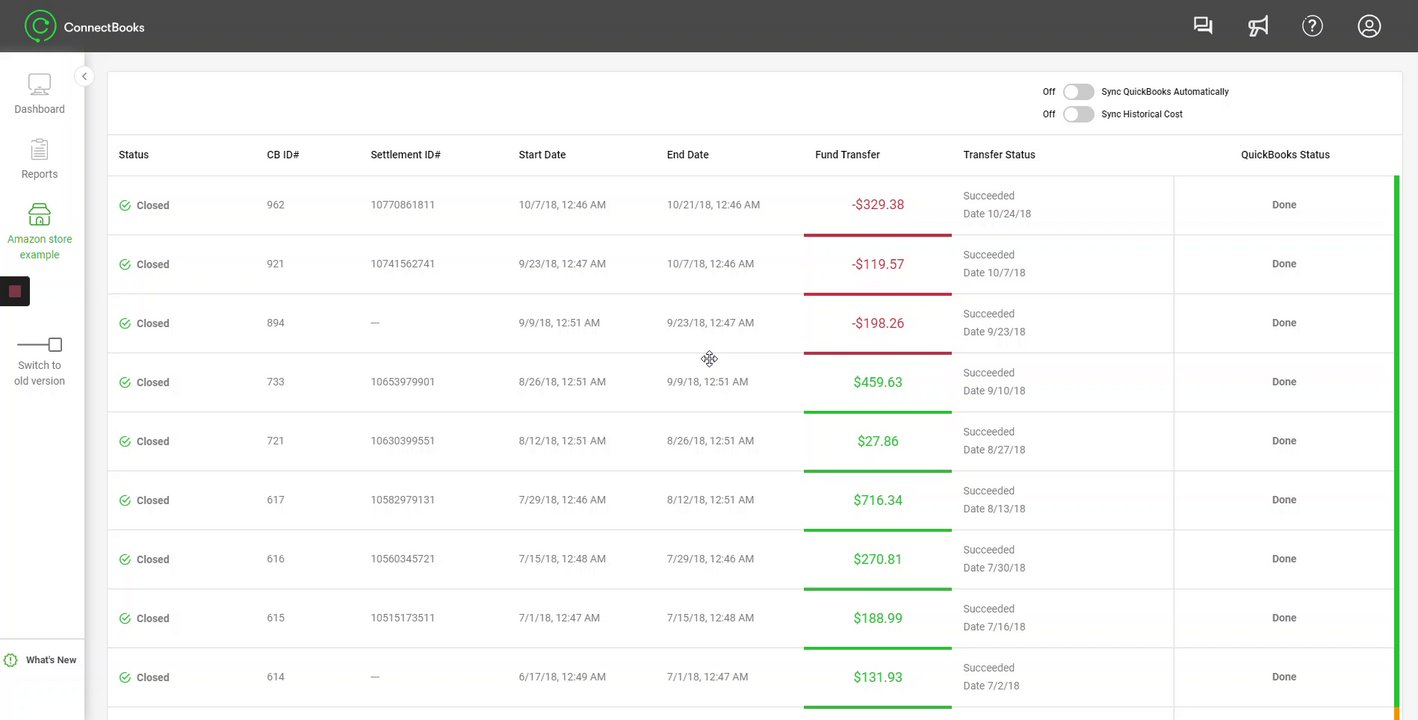Open the chat messages icon

(x=1203, y=26)
